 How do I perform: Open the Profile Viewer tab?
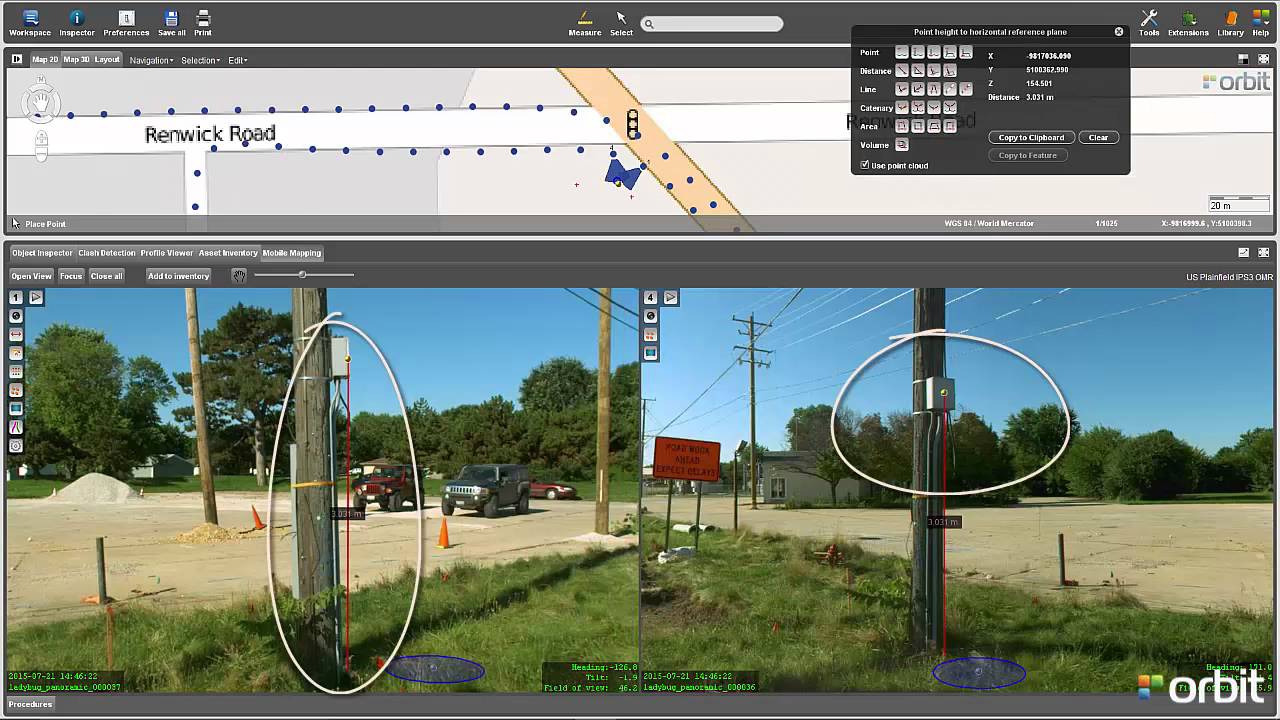click(167, 253)
